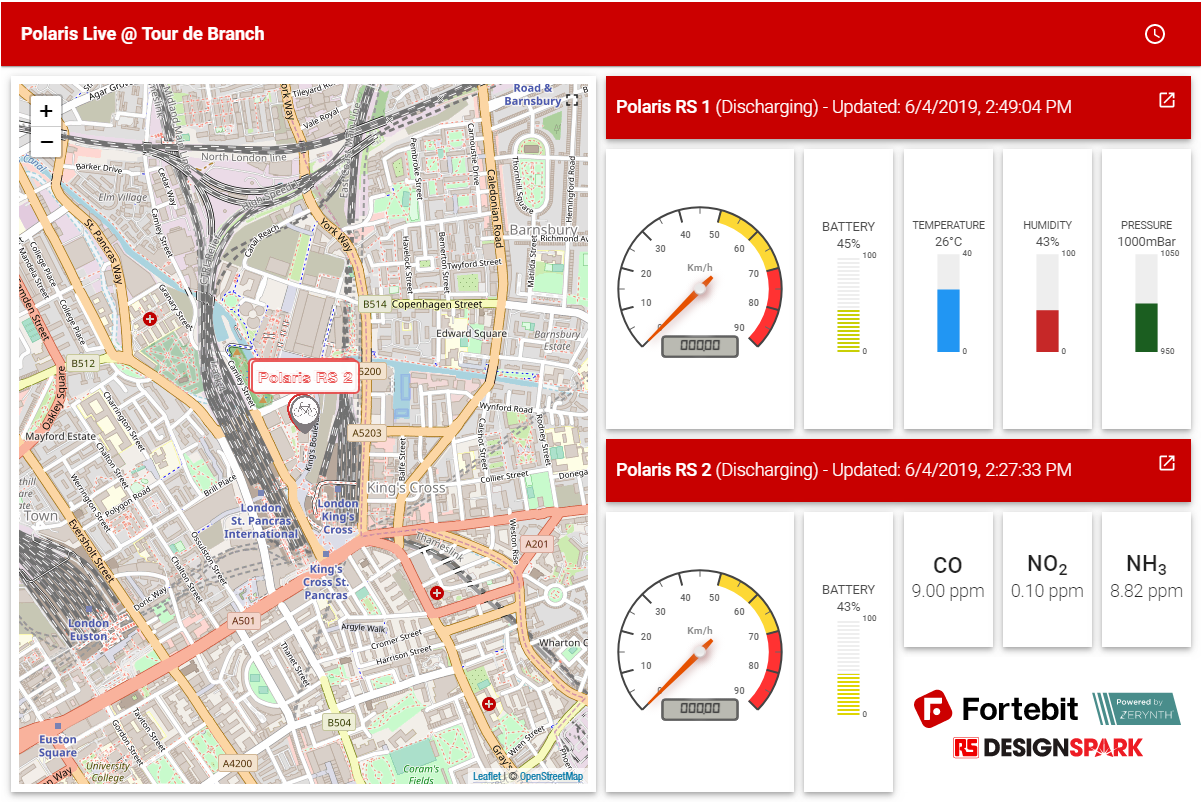This screenshot has width=1202, height=812.
Task: Click the Polaris RS 2 bike marker
Action: [303, 412]
